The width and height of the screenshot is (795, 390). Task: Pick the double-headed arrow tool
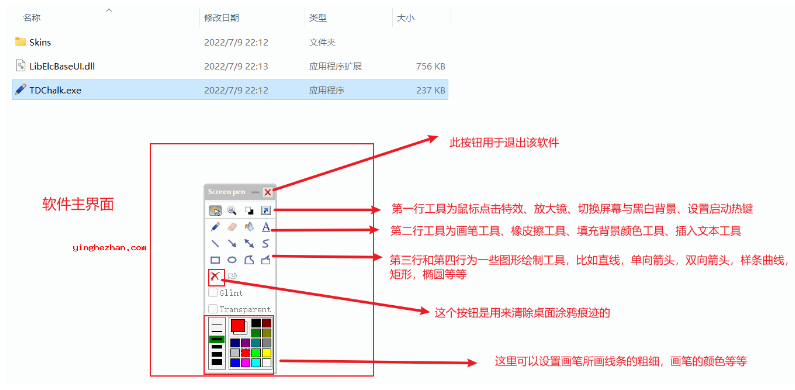click(249, 243)
